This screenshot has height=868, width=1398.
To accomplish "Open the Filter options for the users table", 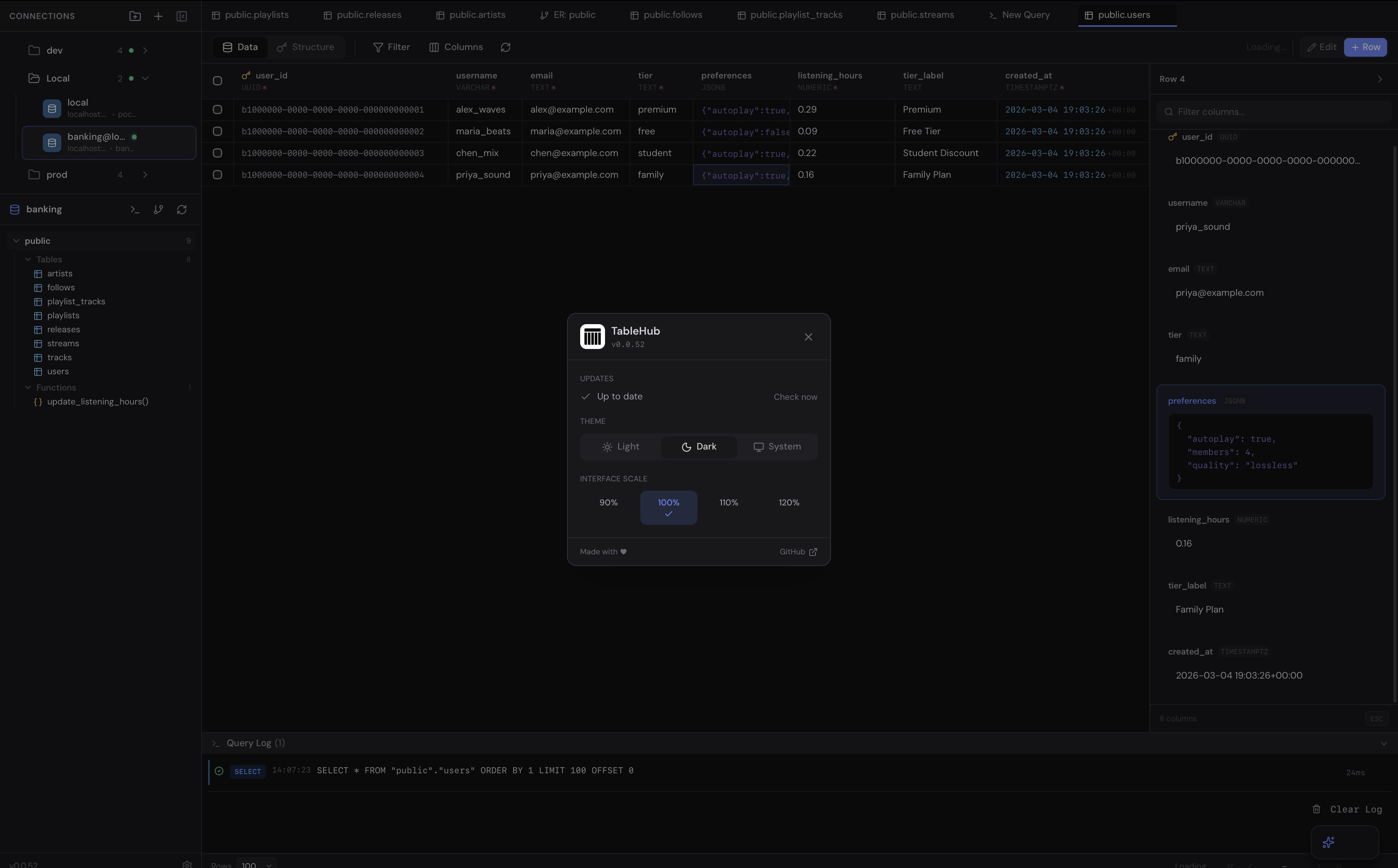I will pyautogui.click(x=391, y=47).
